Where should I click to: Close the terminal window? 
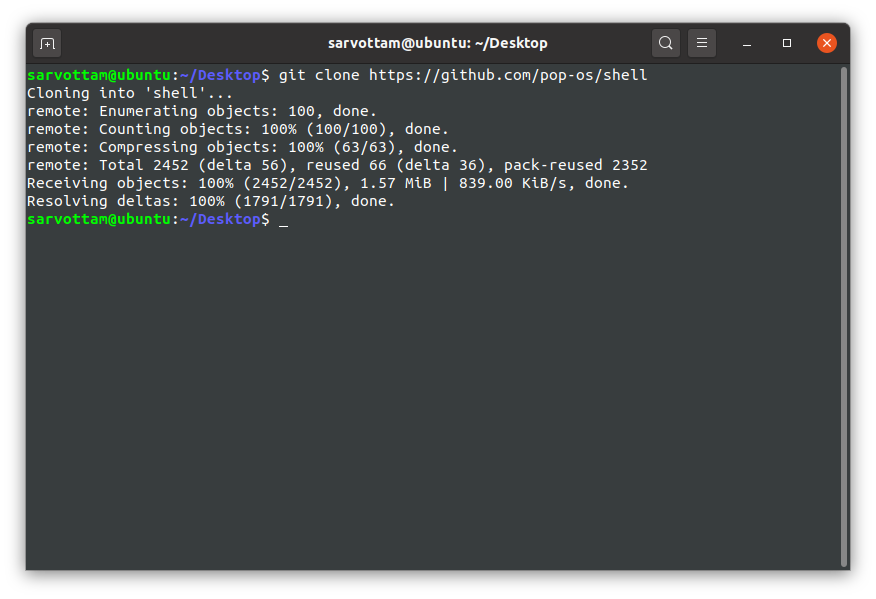click(x=826, y=43)
